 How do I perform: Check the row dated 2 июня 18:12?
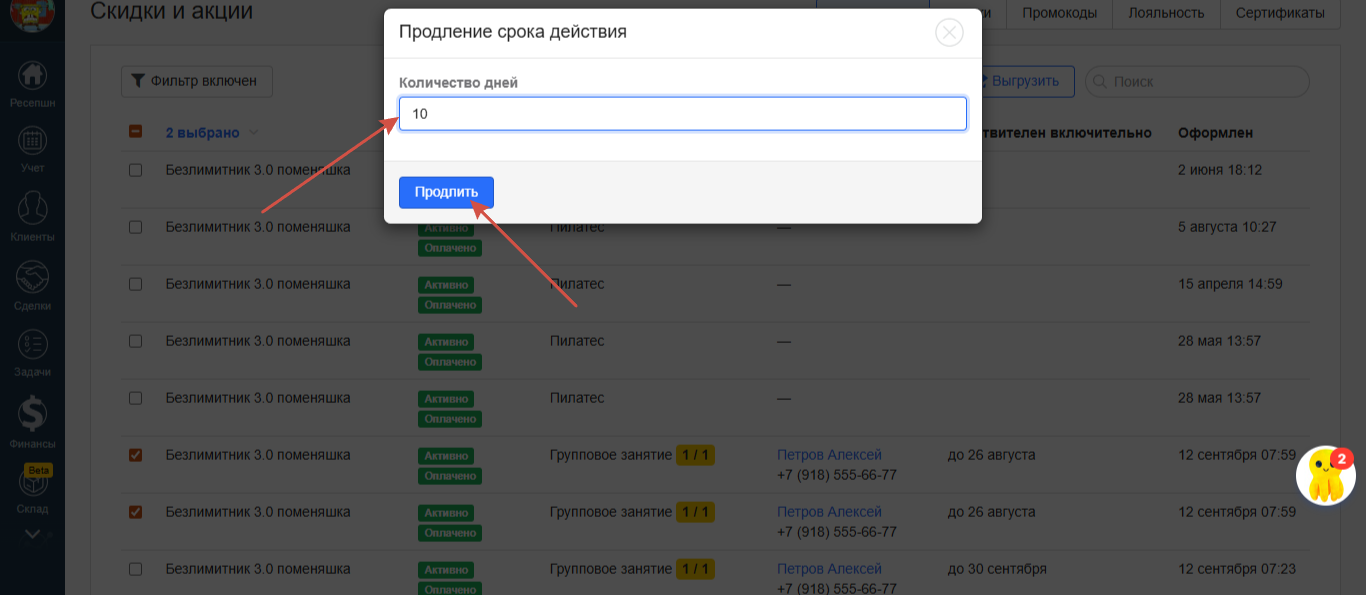tap(136, 170)
